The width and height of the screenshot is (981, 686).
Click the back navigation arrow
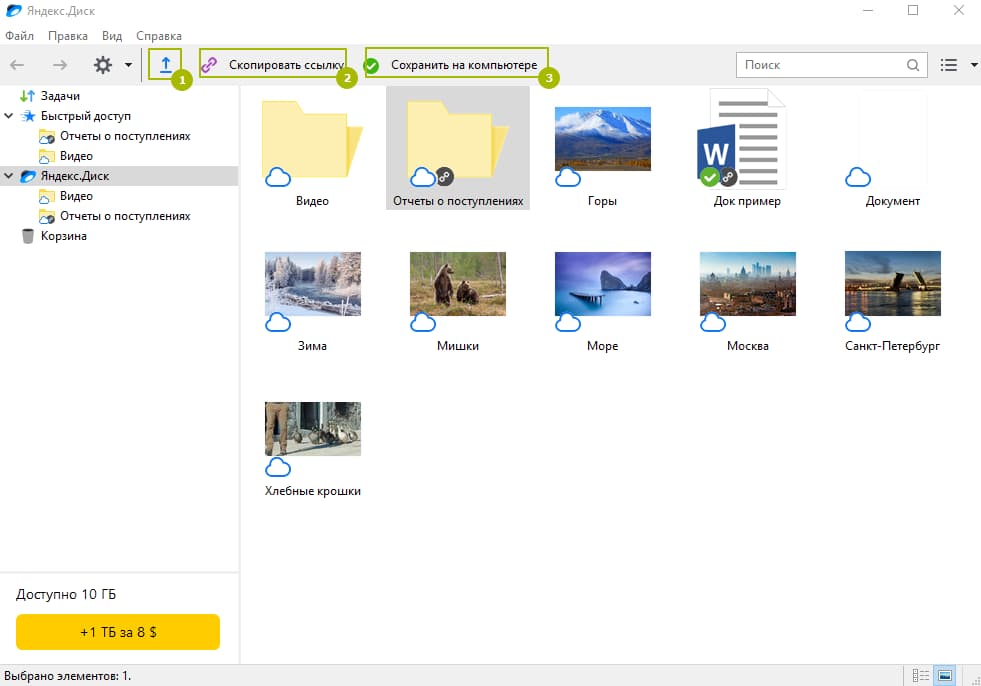coord(18,65)
